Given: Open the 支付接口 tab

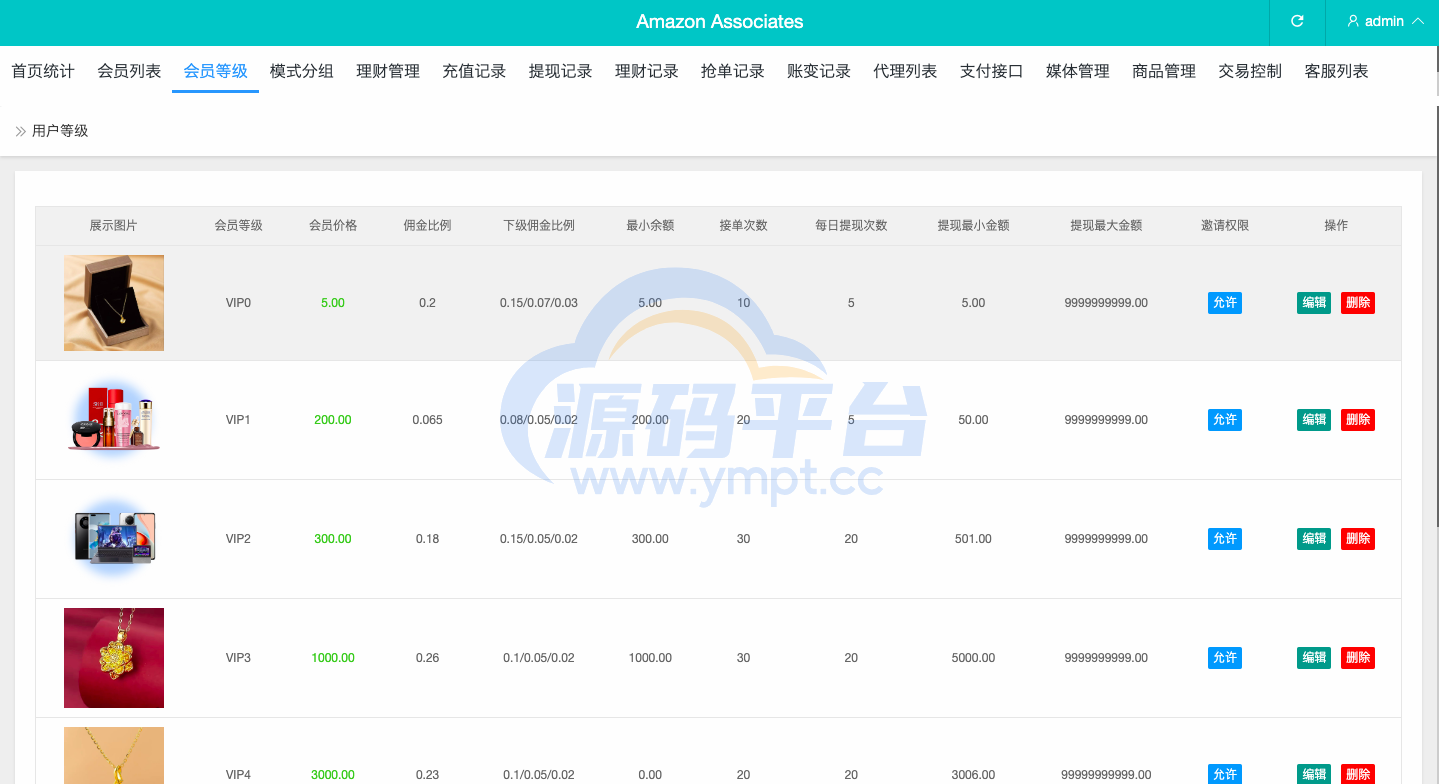Looking at the screenshot, I should coord(992,71).
